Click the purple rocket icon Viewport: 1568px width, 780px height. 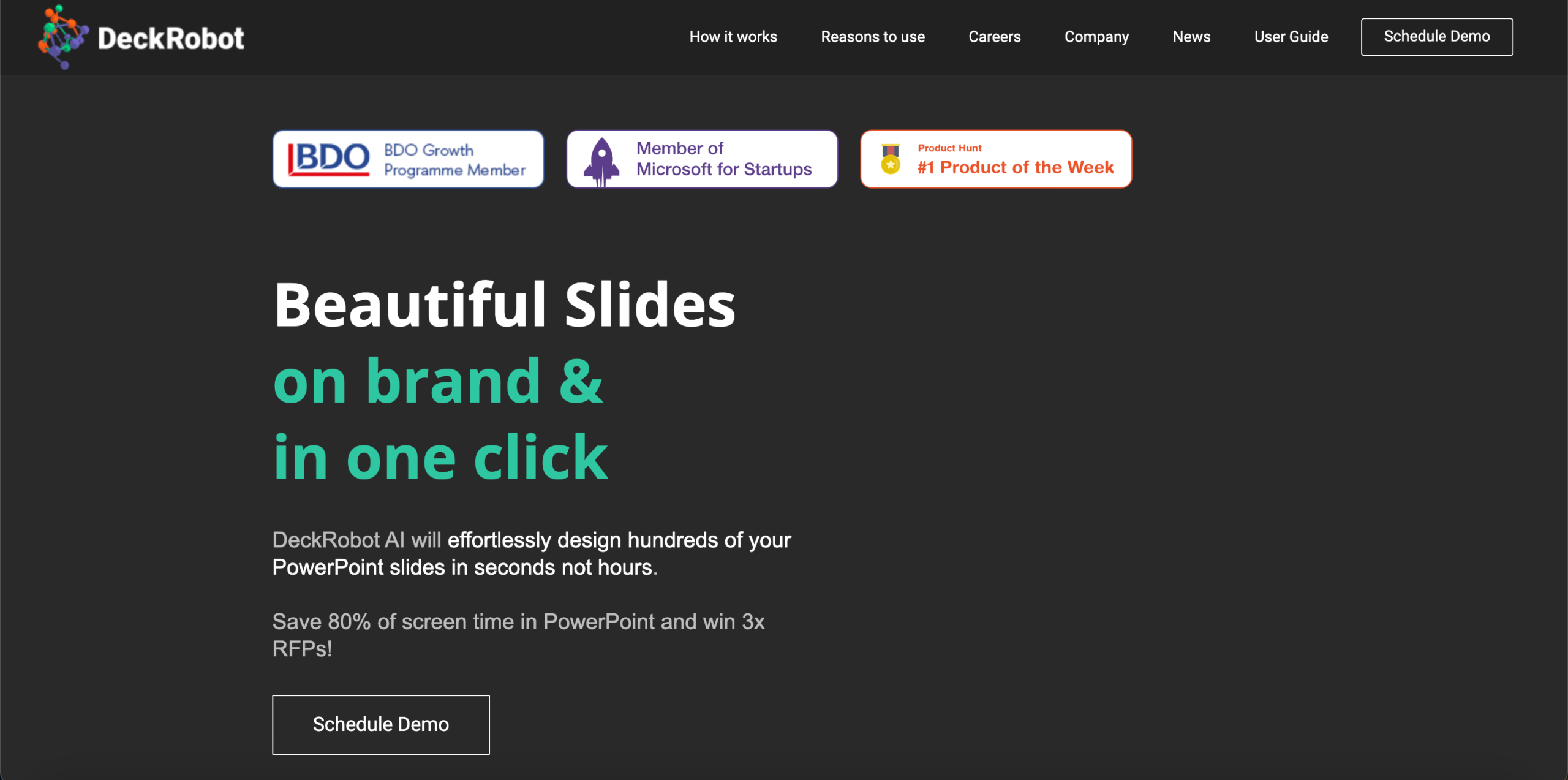click(x=601, y=161)
